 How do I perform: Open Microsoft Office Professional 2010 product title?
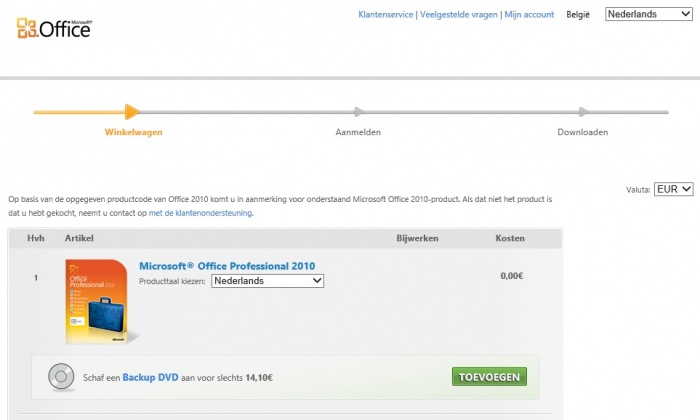[x=227, y=266]
